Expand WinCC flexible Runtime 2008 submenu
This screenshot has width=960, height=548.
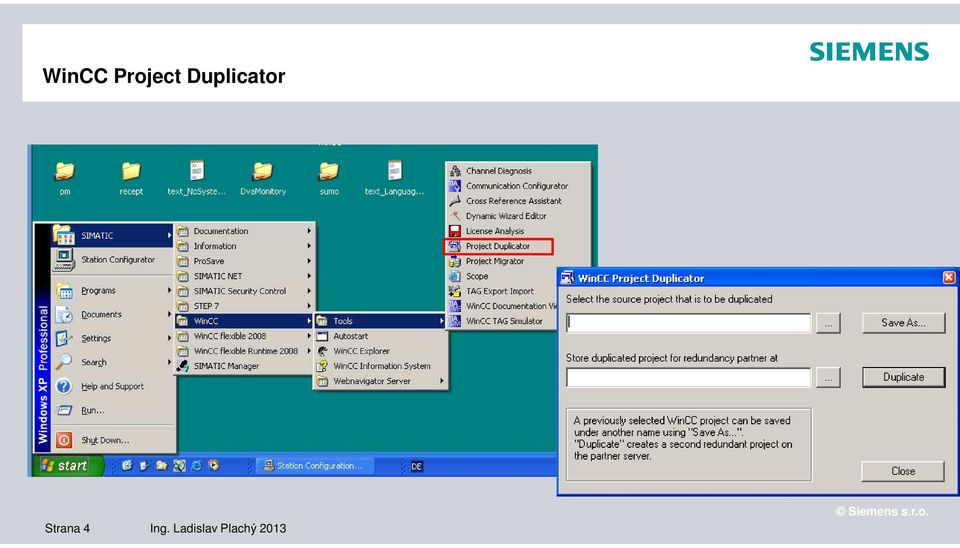(245, 351)
